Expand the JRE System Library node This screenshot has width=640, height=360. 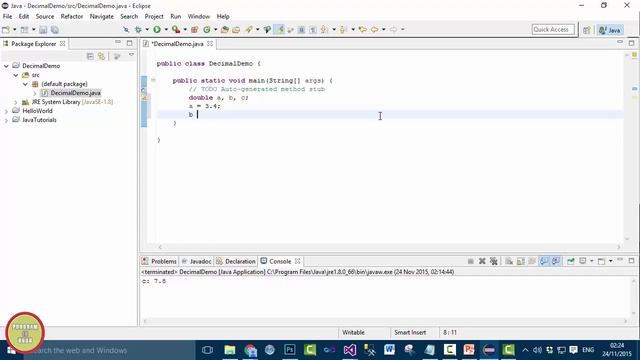(x=16, y=102)
